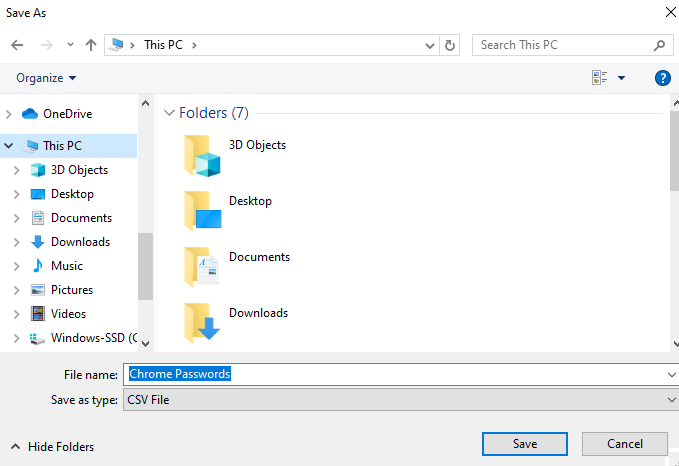Screen dimensions: 679x466
Task: Select OneDrive in the navigation pane
Action: pyautogui.click(x=68, y=114)
